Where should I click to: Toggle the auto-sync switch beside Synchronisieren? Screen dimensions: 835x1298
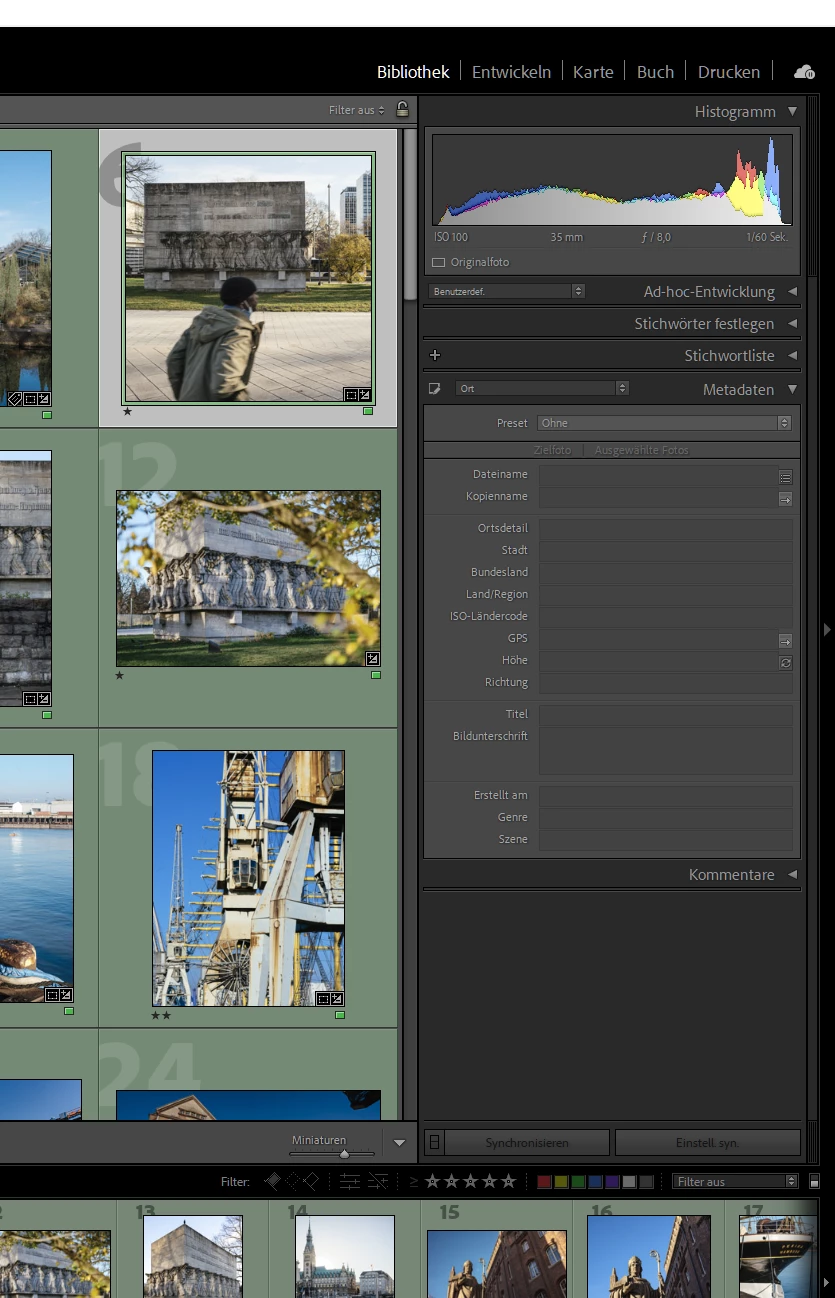(433, 1142)
